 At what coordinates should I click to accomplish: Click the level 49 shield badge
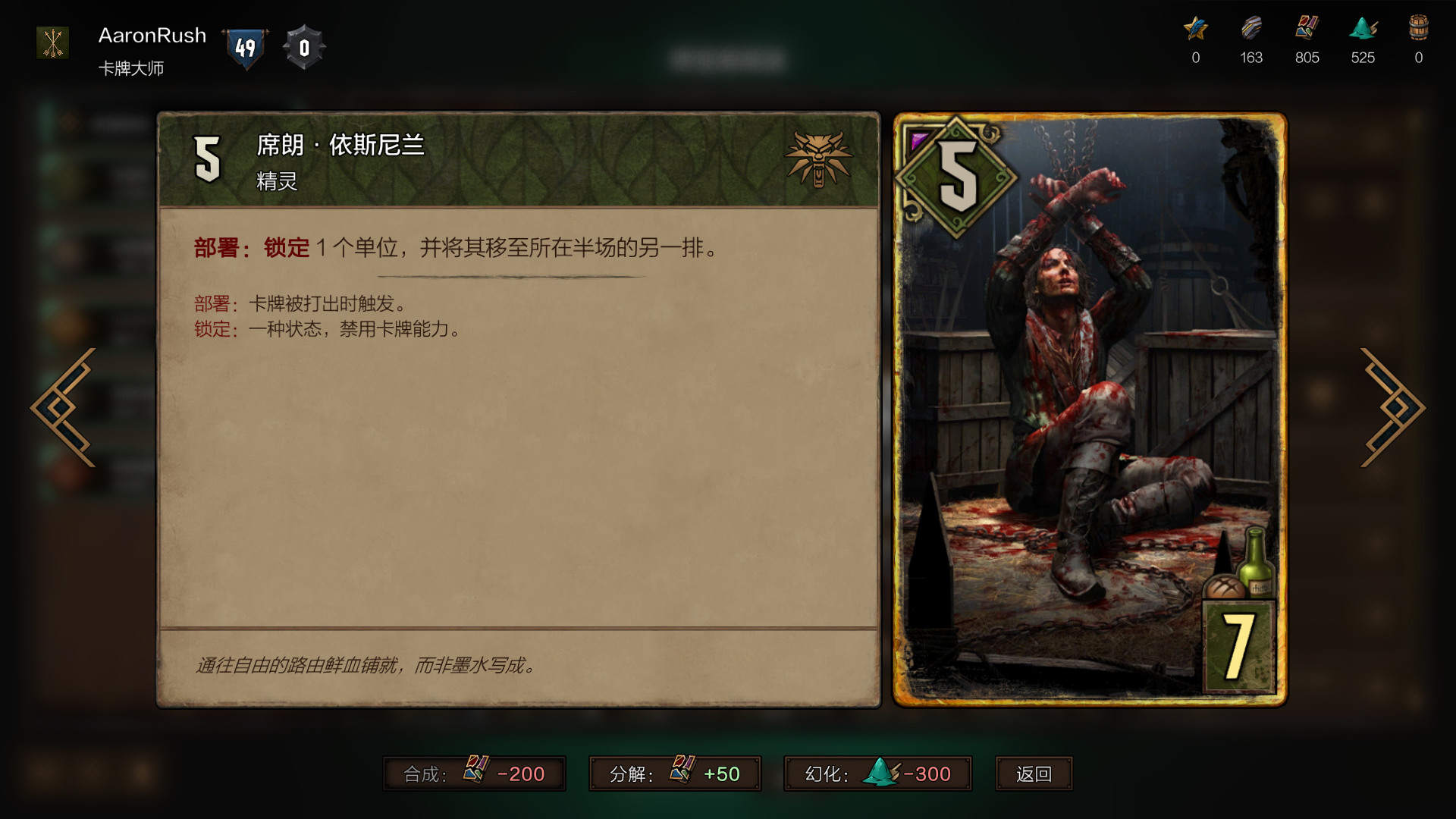click(x=245, y=49)
